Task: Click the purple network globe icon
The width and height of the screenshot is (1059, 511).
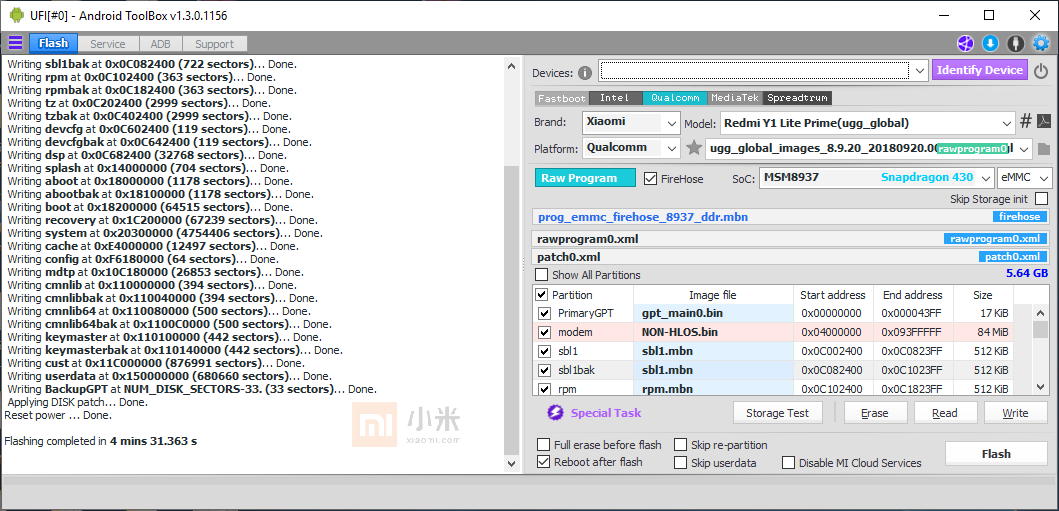Action: click(x=965, y=44)
